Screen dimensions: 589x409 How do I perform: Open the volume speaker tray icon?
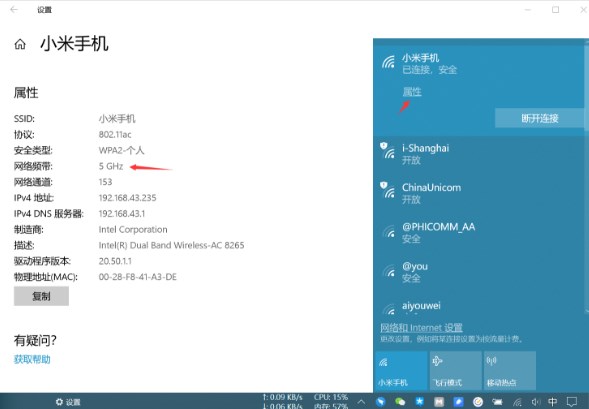click(536, 402)
